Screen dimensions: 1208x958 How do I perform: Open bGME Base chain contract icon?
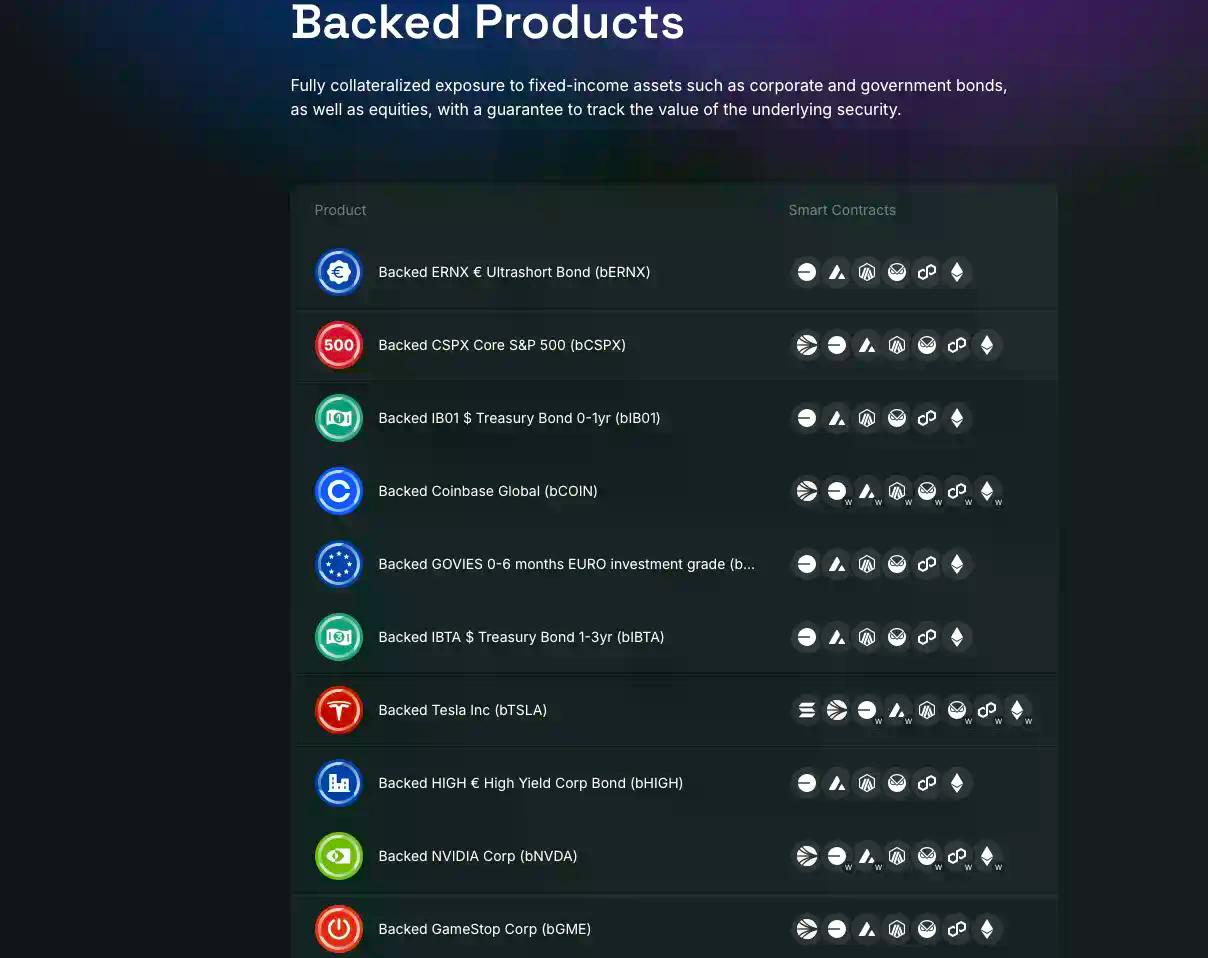[837, 929]
